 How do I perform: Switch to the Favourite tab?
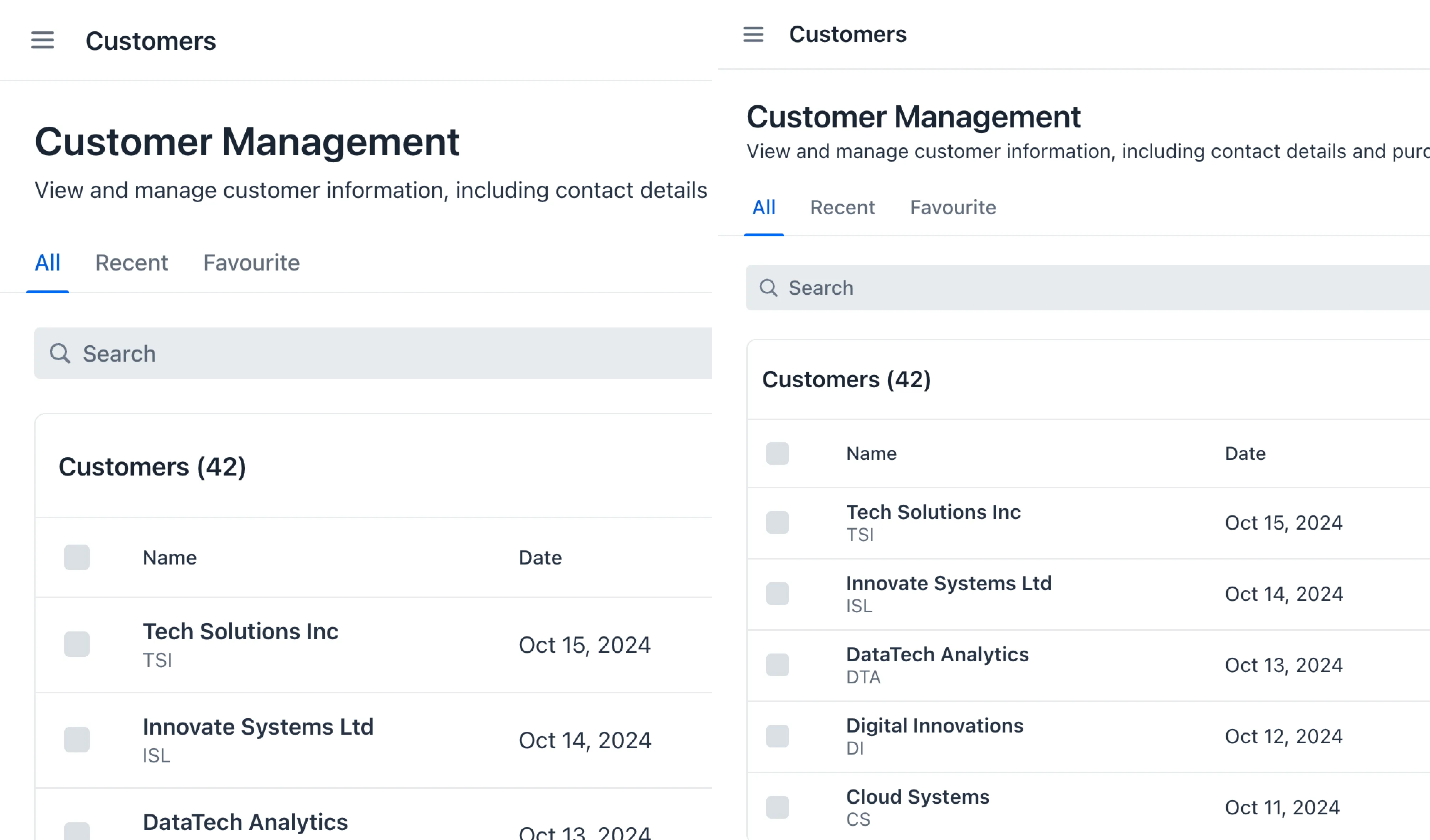coord(251,262)
